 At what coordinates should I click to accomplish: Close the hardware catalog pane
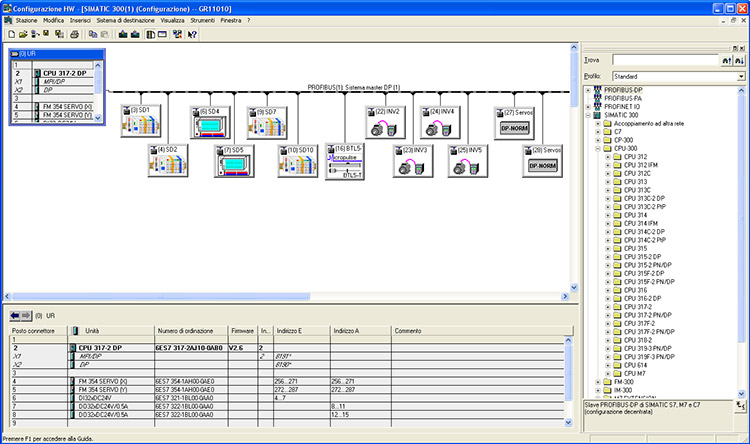tap(742, 48)
